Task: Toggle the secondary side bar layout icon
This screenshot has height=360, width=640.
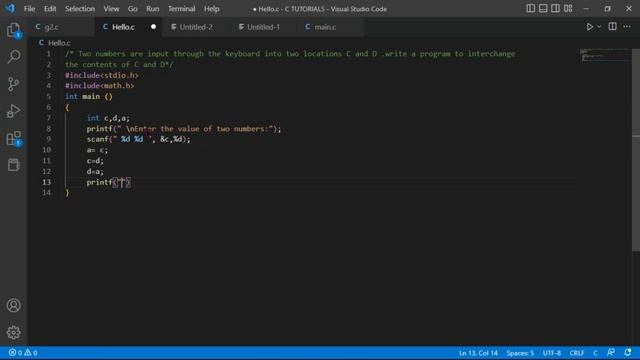Action: (x=556, y=9)
